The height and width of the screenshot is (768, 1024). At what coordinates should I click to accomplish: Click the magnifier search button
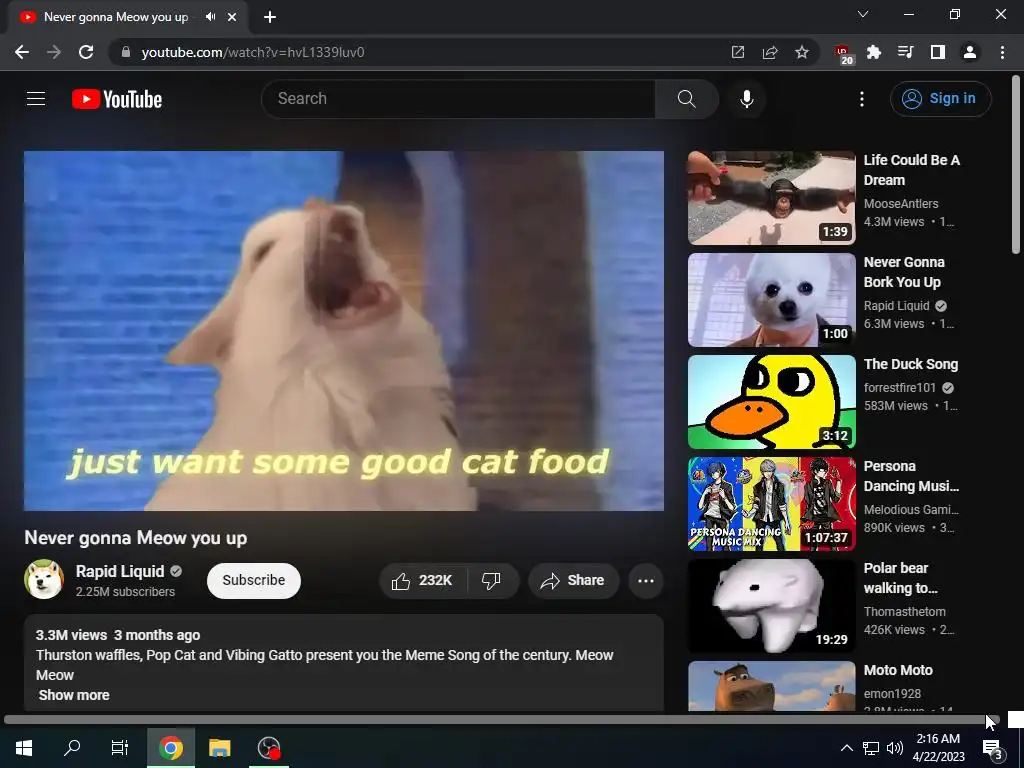(686, 99)
